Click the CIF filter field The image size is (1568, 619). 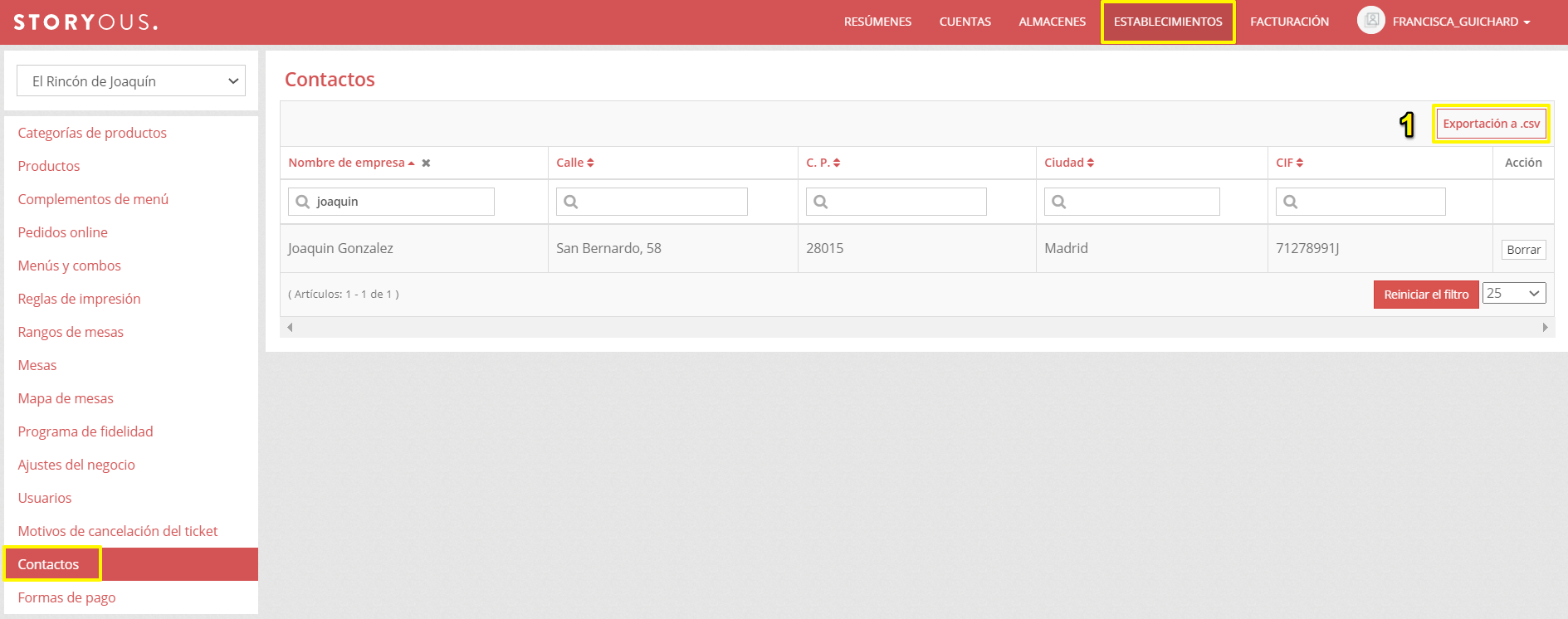(1360, 202)
